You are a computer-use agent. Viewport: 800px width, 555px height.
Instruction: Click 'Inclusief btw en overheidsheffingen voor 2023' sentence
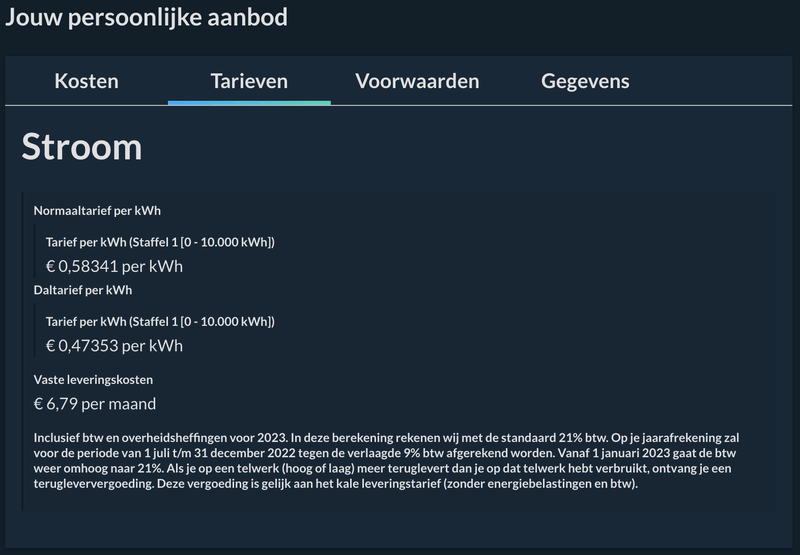(160, 438)
